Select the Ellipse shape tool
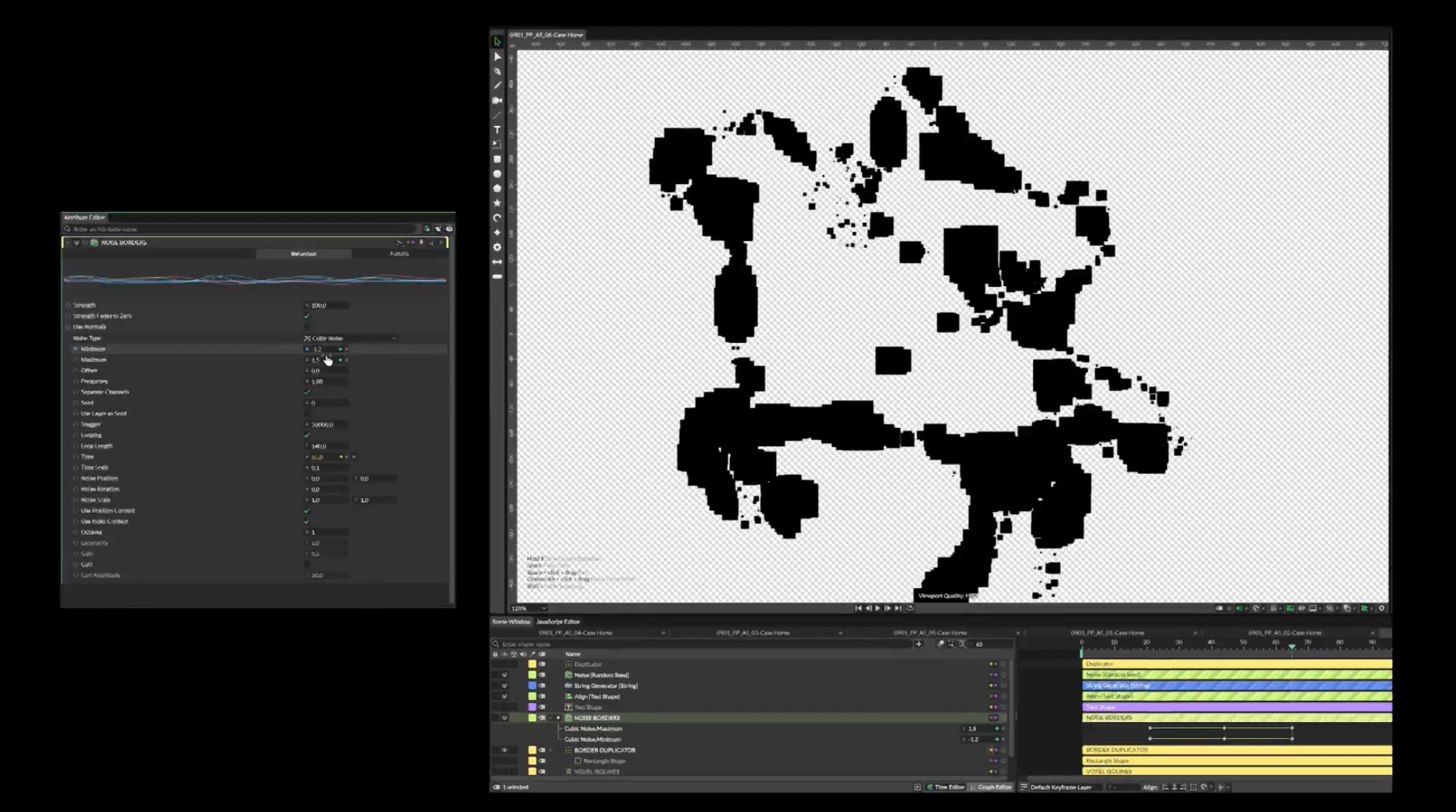Screen dimensions: 1456x812 tap(497, 174)
